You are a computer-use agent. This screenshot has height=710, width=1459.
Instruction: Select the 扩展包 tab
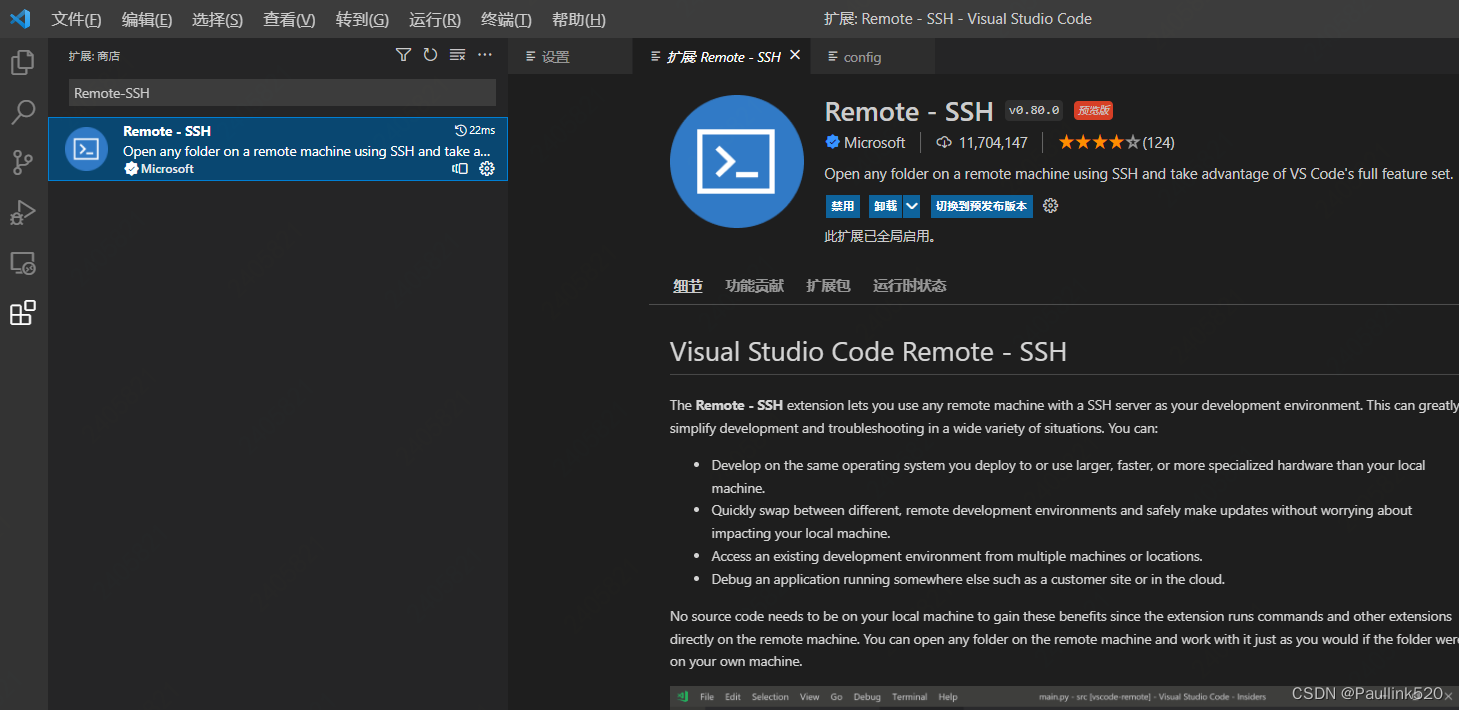[828, 286]
